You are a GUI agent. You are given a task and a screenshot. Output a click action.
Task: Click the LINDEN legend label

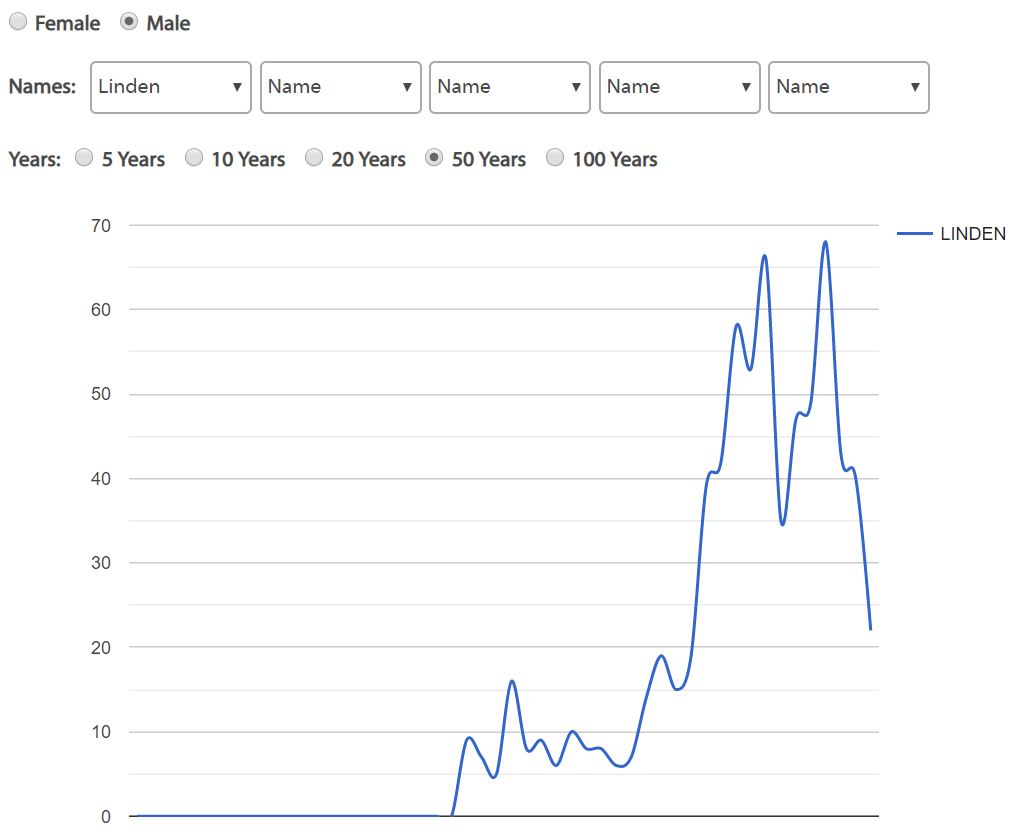pyautogui.click(x=972, y=234)
